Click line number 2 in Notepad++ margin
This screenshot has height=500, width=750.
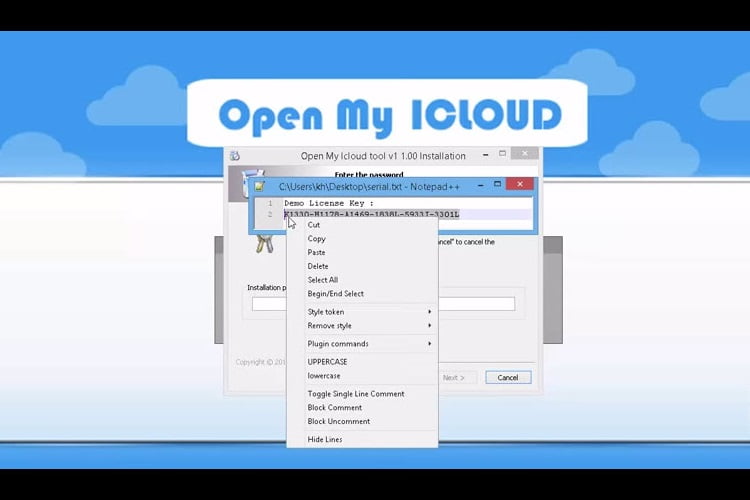tap(270, 214)
